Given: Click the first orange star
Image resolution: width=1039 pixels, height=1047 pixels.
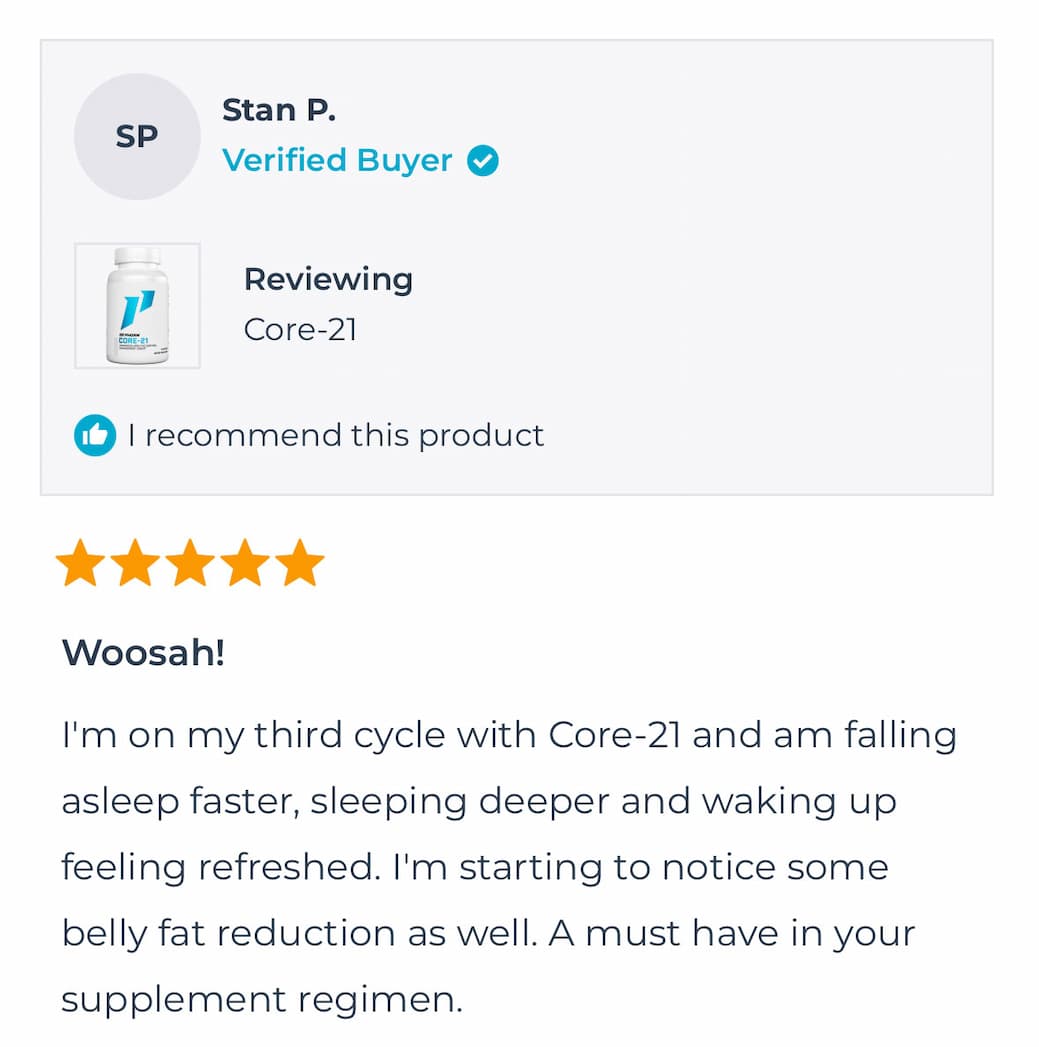Looking at the screenshot, I should [x=80, y=562].
